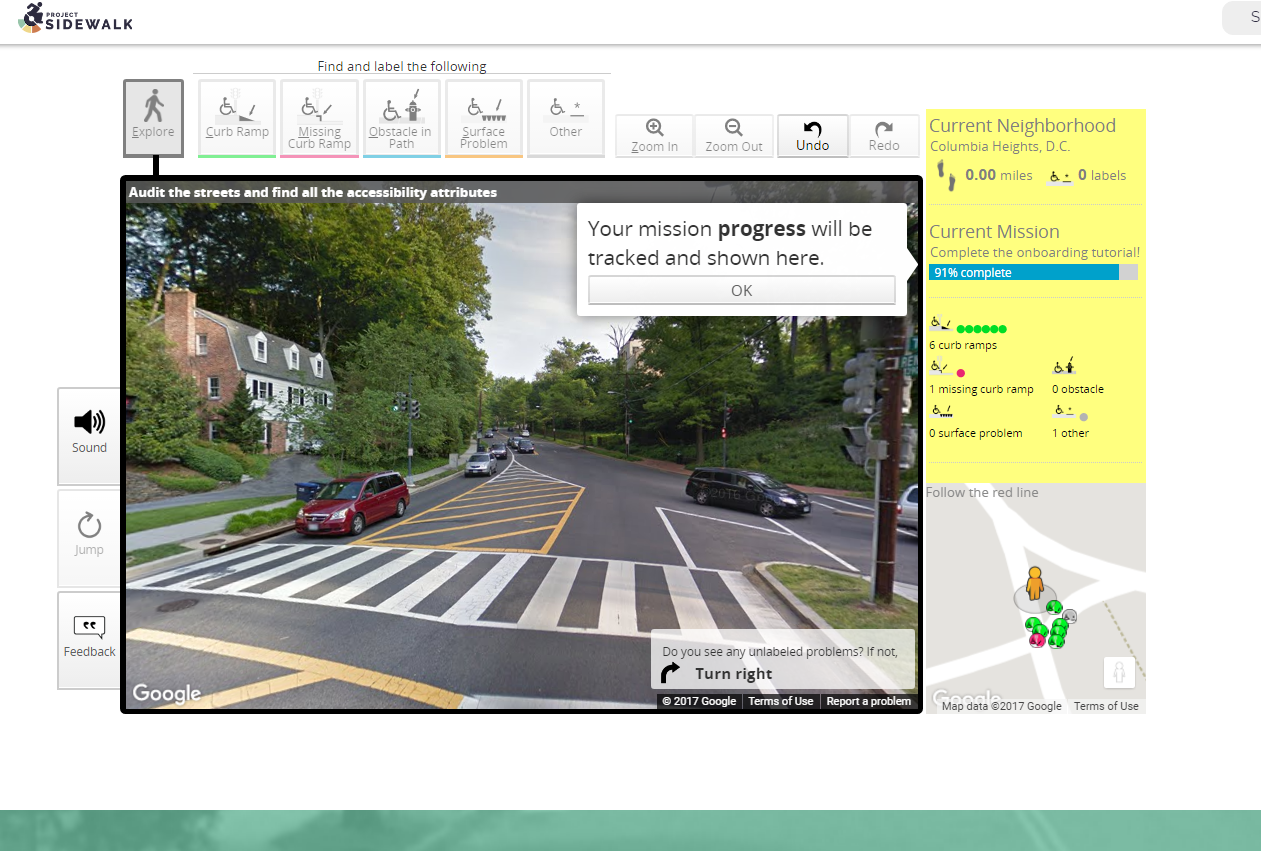Click the surface problem counter icon

[941, 411]
